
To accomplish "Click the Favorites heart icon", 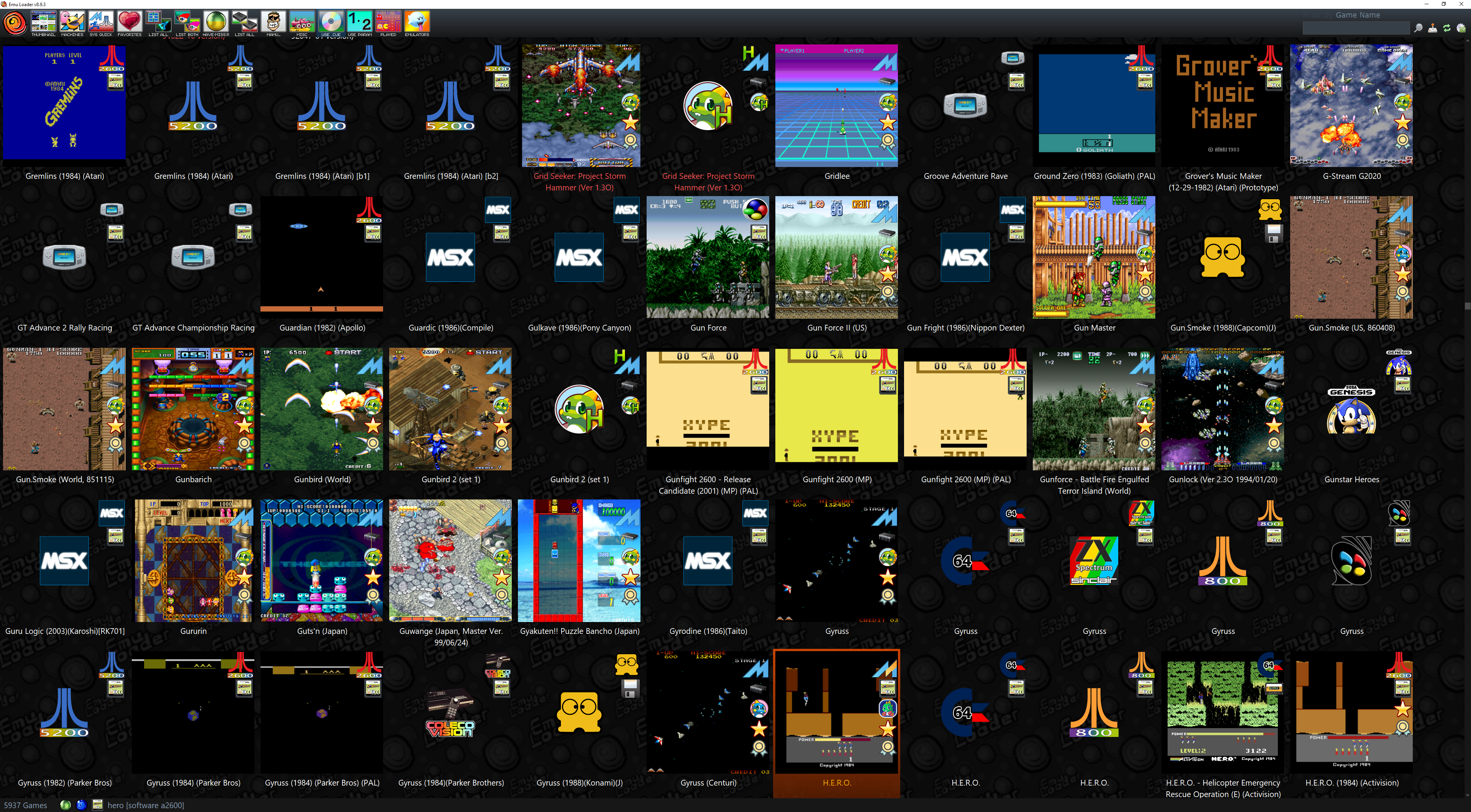I will click(129, 22).
